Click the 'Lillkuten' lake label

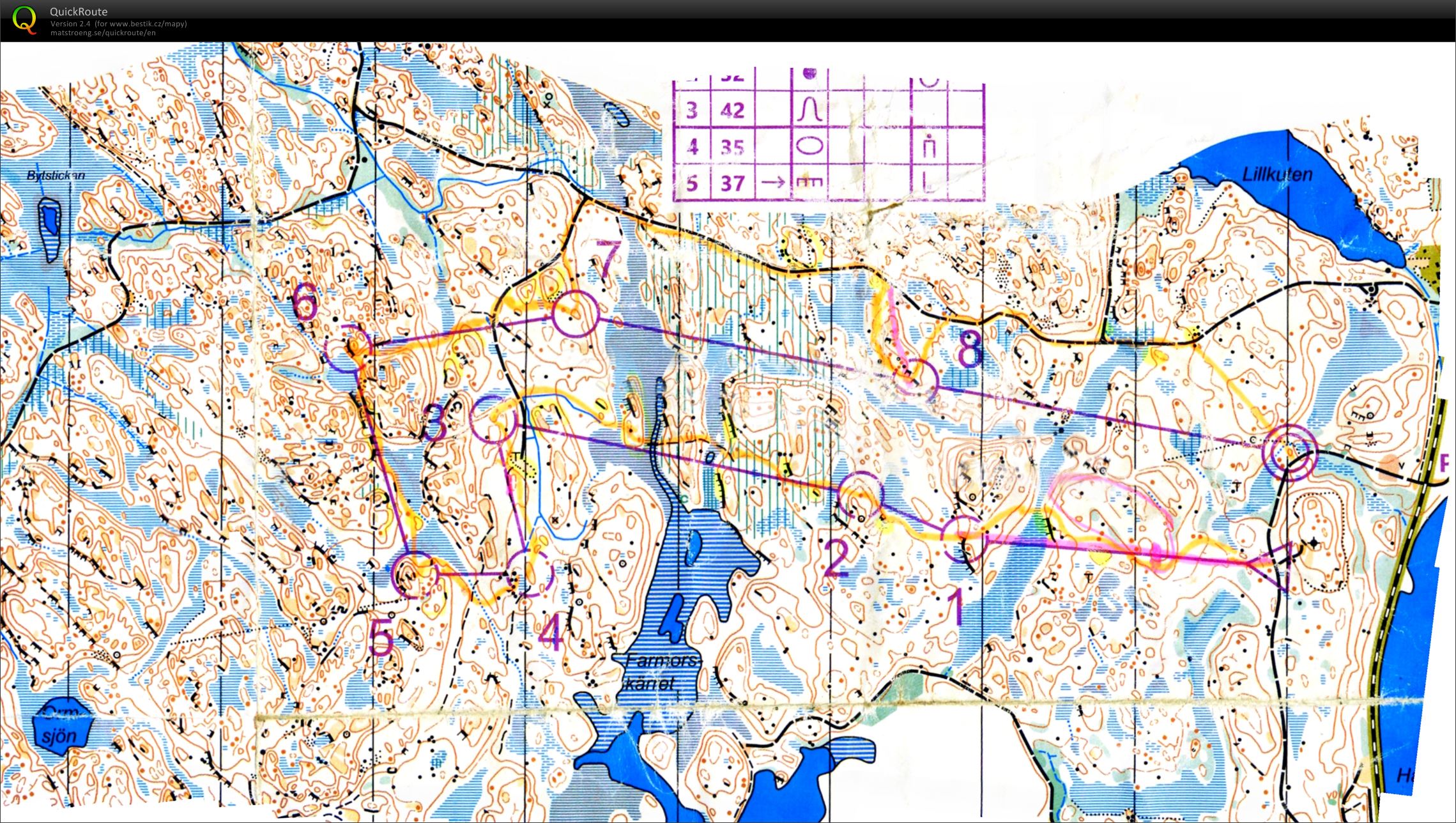(1278, 174)
